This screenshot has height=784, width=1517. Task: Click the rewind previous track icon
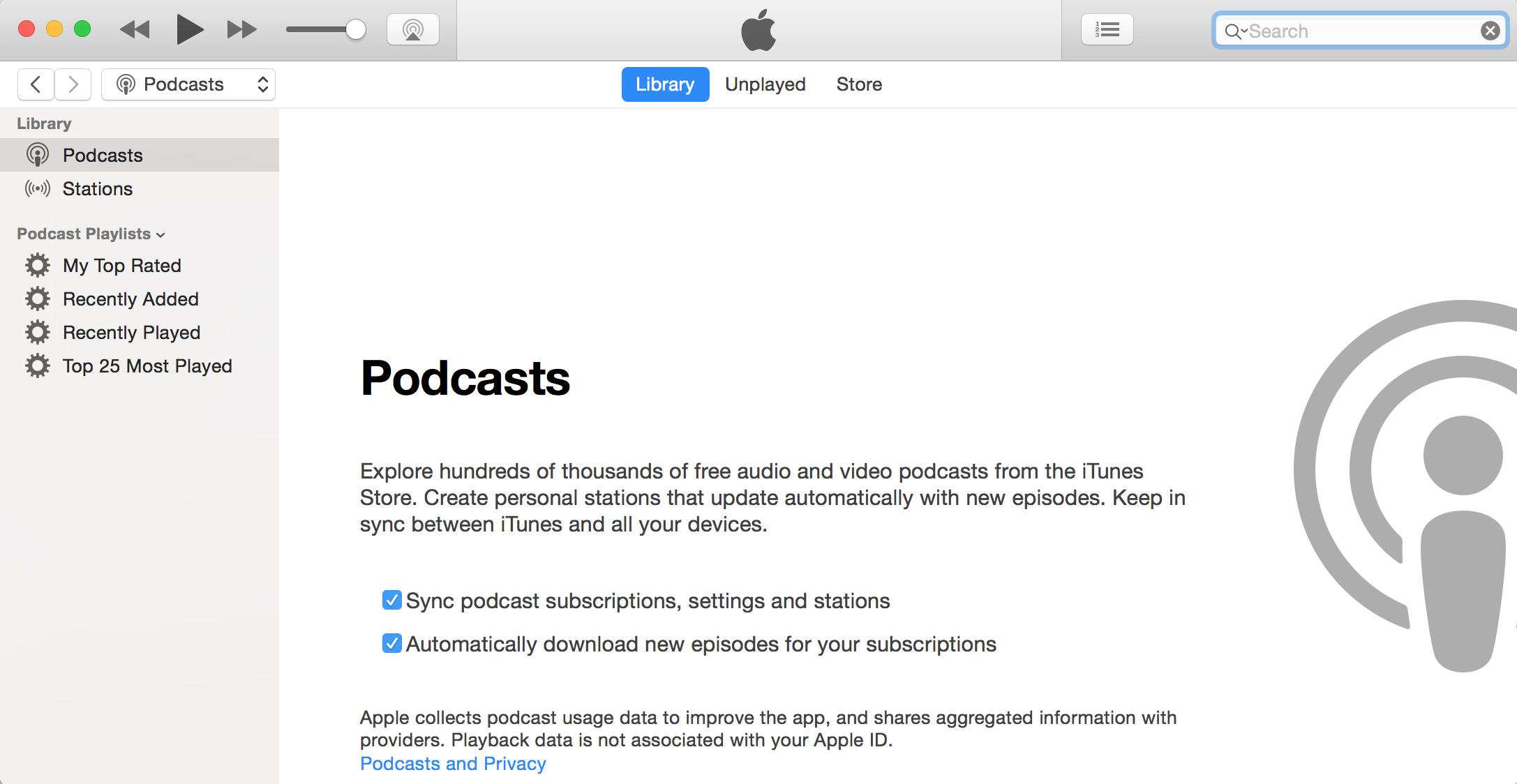(x=135, y=30)
